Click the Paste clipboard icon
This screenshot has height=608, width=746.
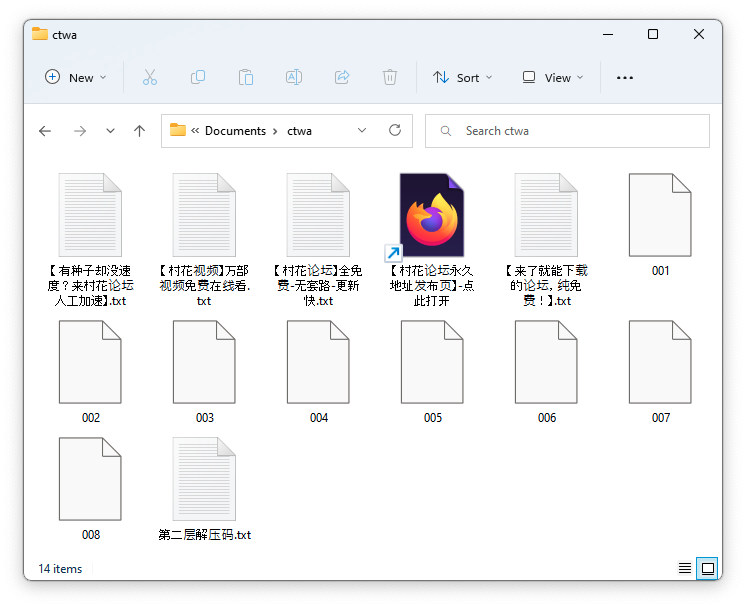tap(246, 77)
